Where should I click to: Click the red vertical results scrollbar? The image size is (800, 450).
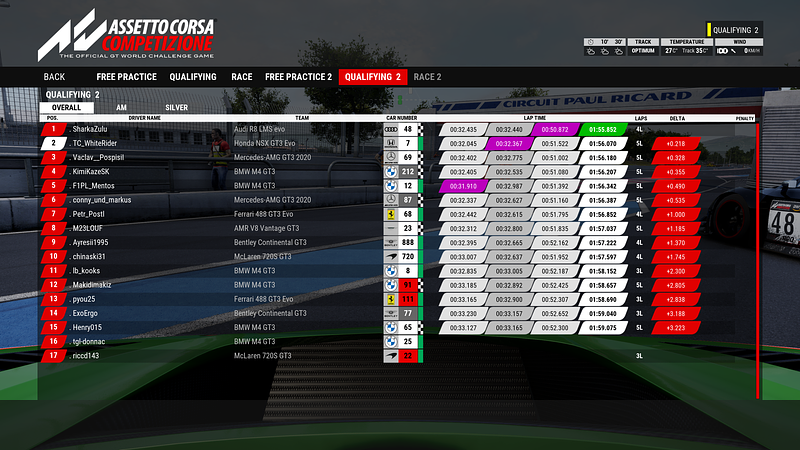pyautogui.click(x=758, y=260)
